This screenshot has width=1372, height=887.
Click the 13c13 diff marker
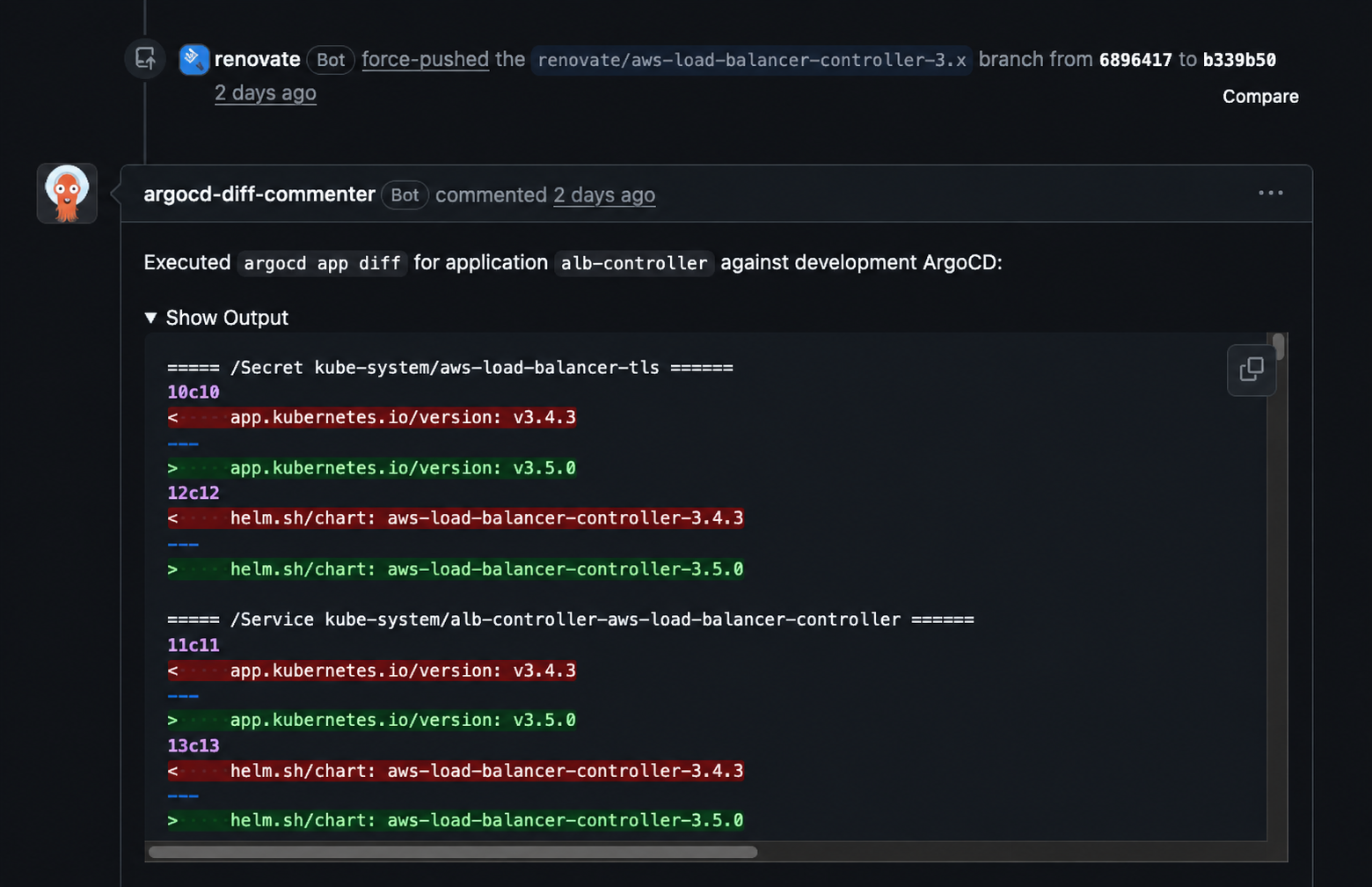pyautogui.click(x=193, y=745)
